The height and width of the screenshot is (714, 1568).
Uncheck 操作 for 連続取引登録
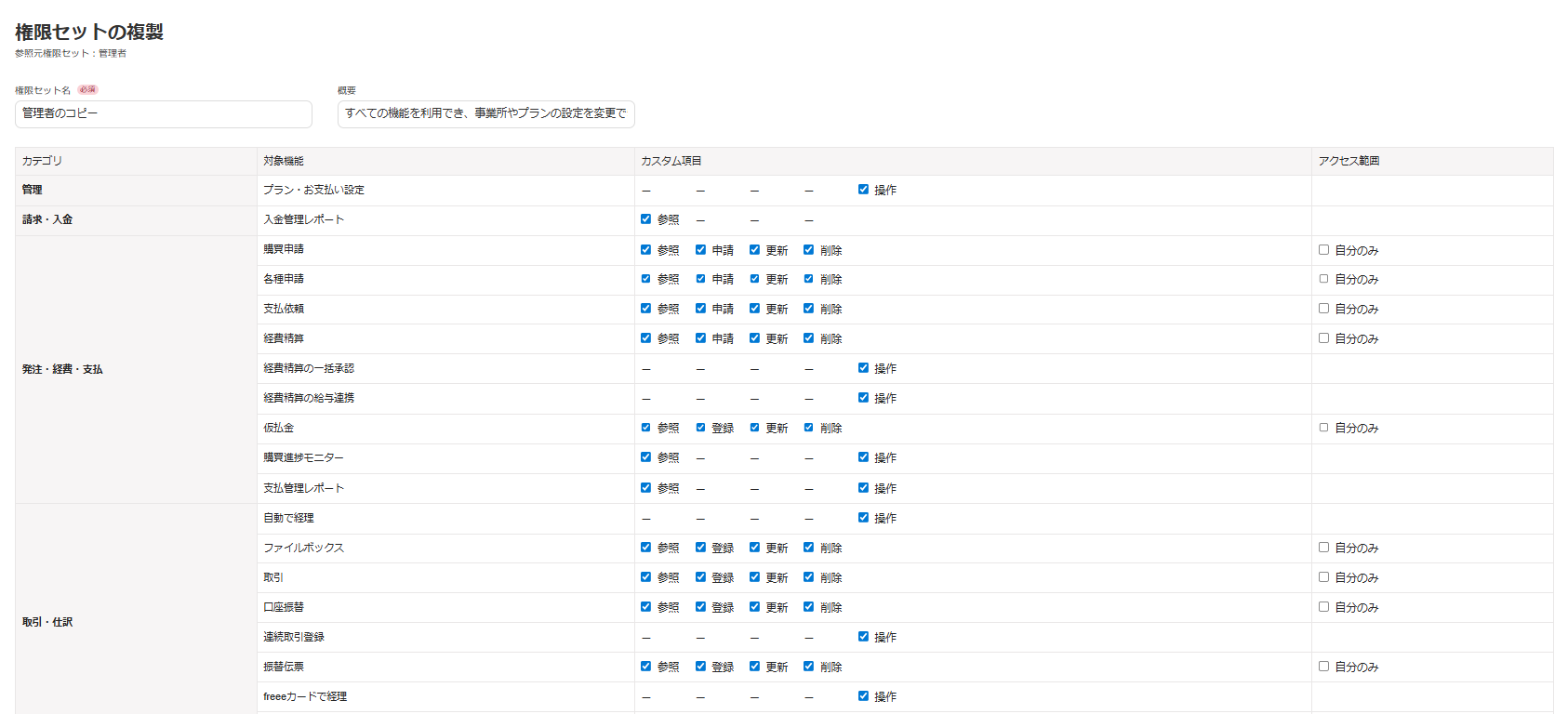click(863, 637)
